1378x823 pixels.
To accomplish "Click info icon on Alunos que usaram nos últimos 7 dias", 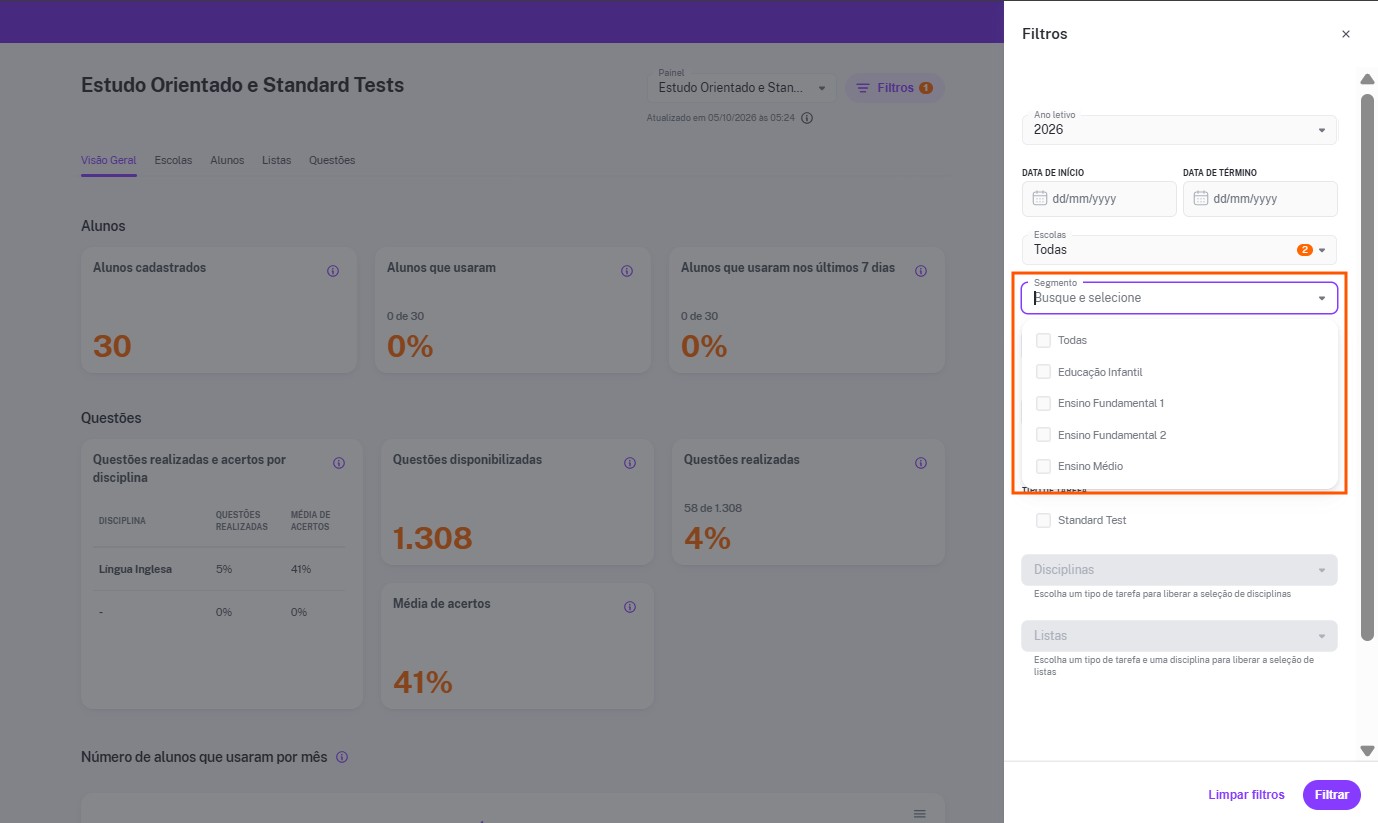I will click(921, 271).
